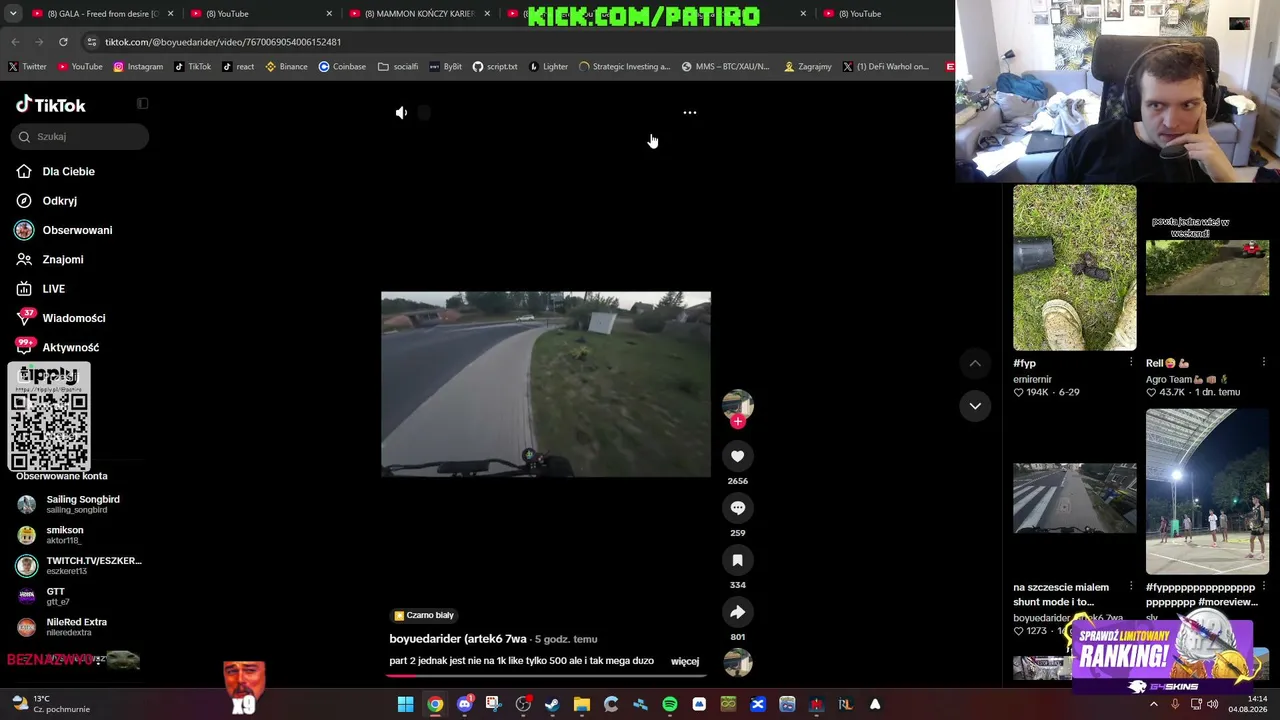
Task: Open the Coinbase bookmark
Action: [342, 67]
